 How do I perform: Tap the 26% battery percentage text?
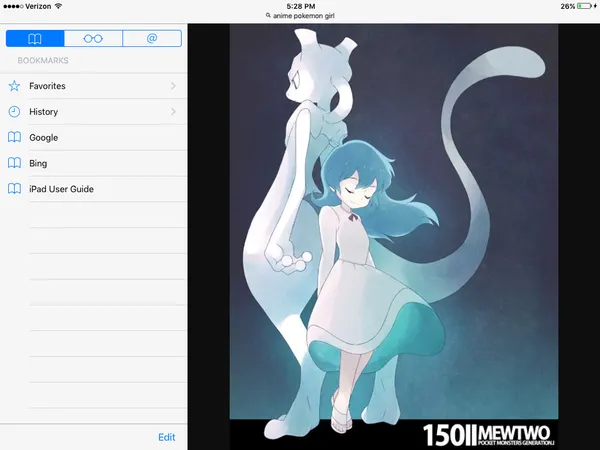[568, 6]
